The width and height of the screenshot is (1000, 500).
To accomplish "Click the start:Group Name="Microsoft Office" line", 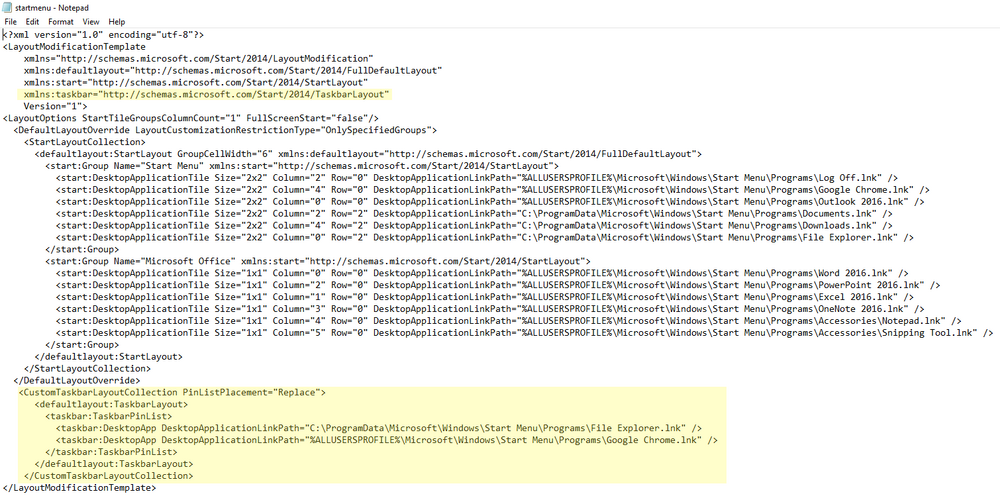I will click(x=318, y=261).
